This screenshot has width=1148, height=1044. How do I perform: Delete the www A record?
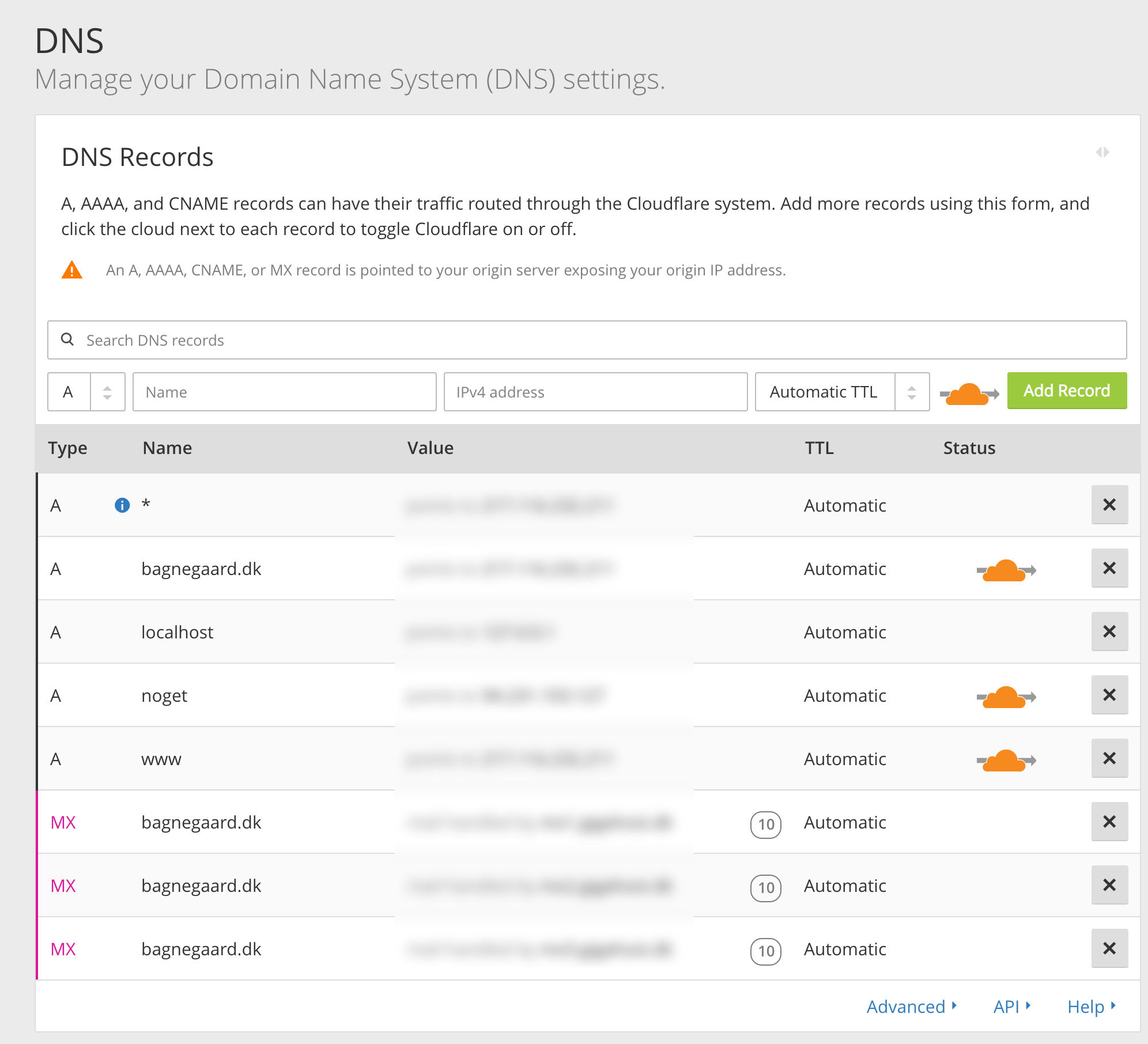click(x=1109, y=759)
